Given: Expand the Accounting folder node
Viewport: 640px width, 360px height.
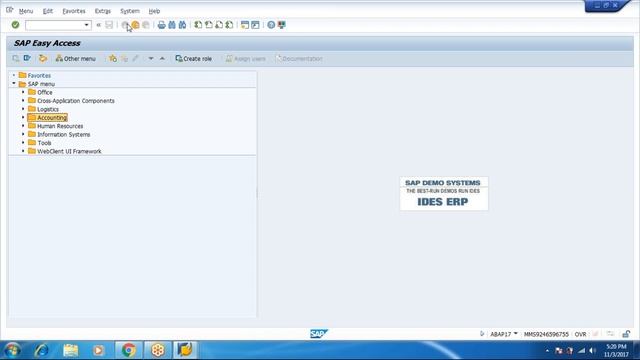Looking at the screenshot, I should point(23,117).
